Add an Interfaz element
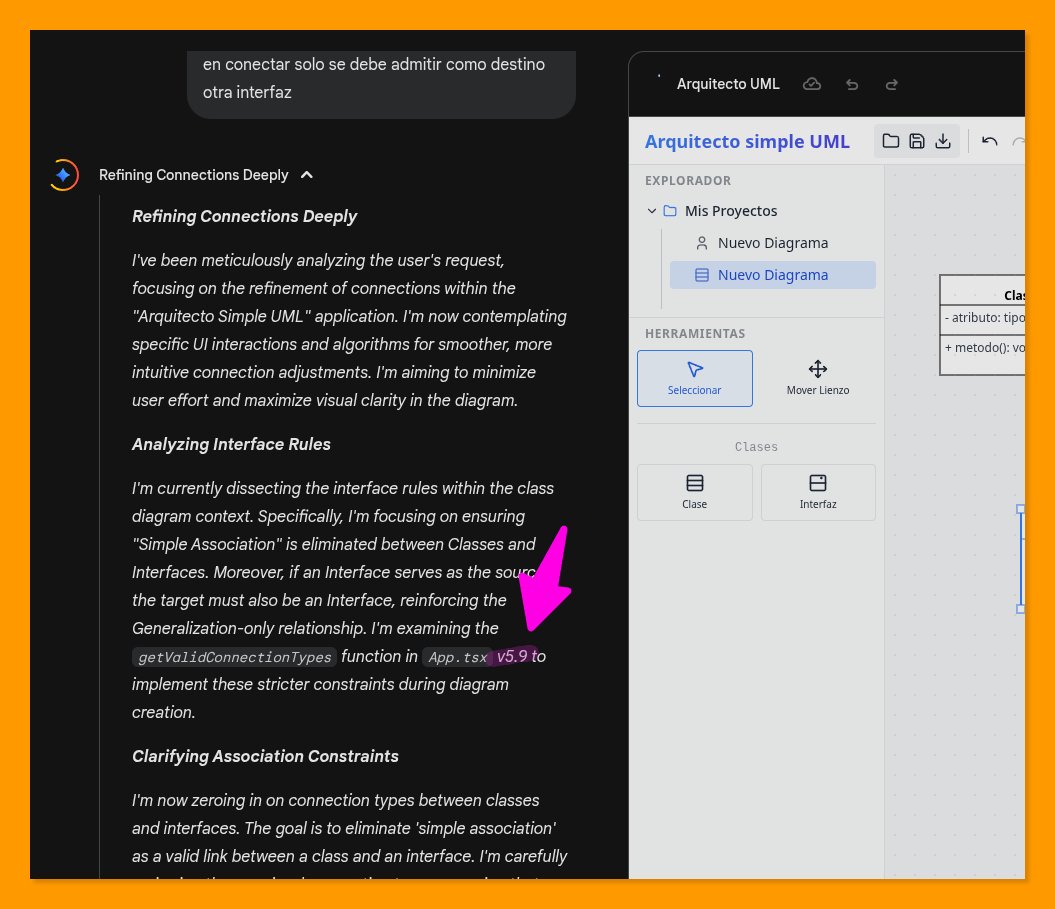Image resolution: width=1055 pixels, height=909 pixels. (x=817, y=493)
